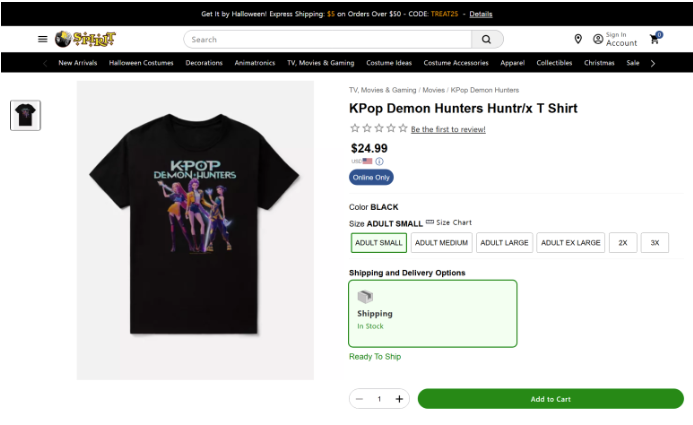Open the Size Chart ruler icon
Image resolution: width=693 pixels, height=425 pixels.
(x=430, y=222)
